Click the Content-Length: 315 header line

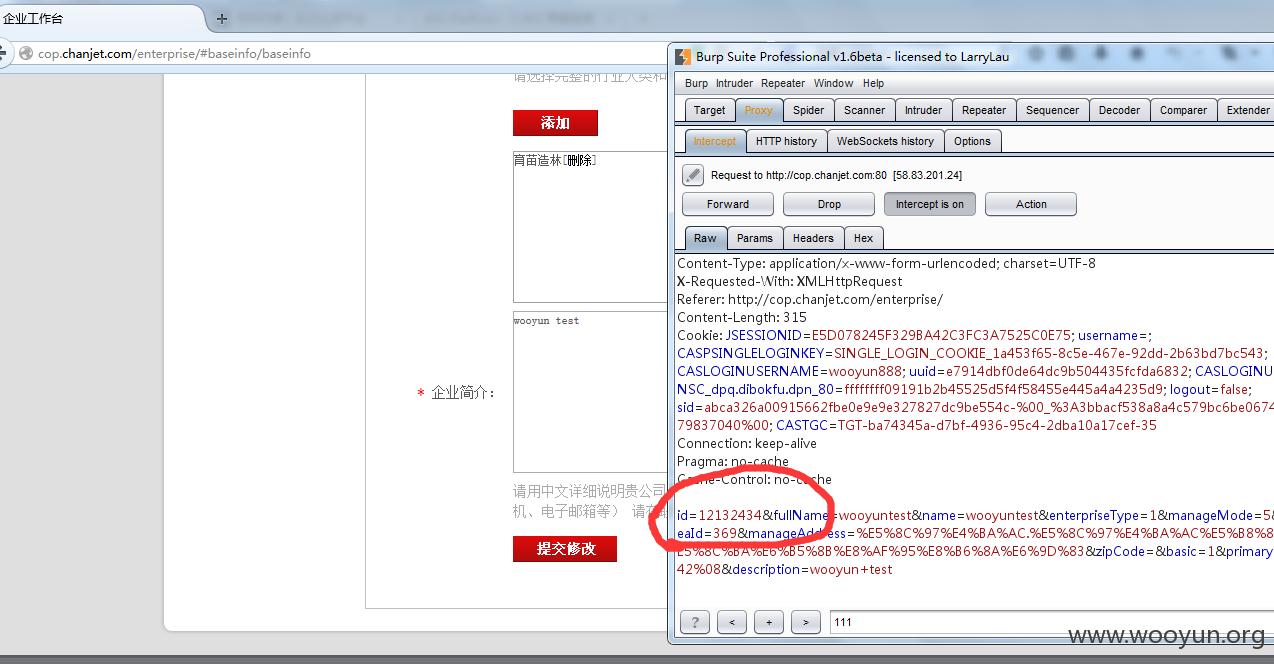742,317
